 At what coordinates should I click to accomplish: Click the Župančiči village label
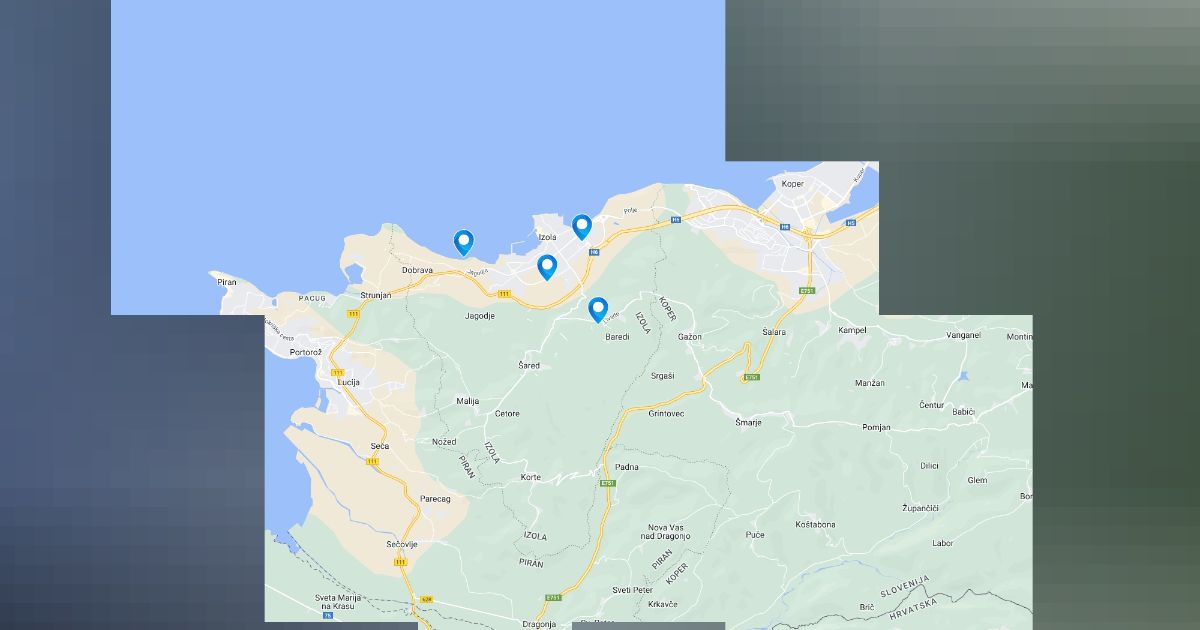[x=919, y=509]
